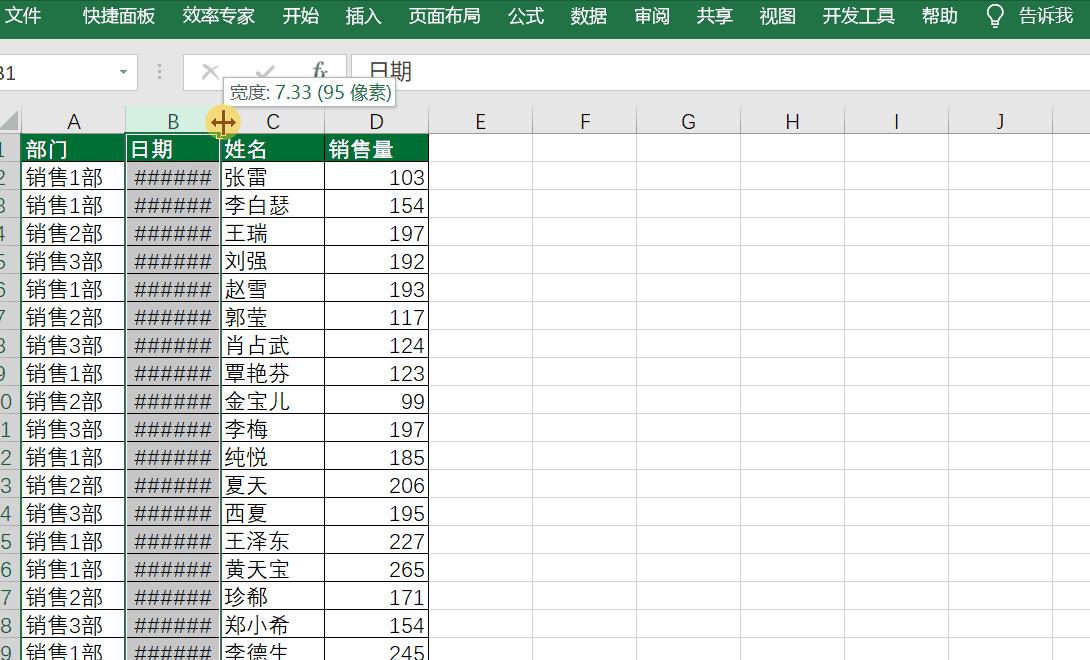Click the Enter (✓) icon in the formula bar

[x=265, y=71]
